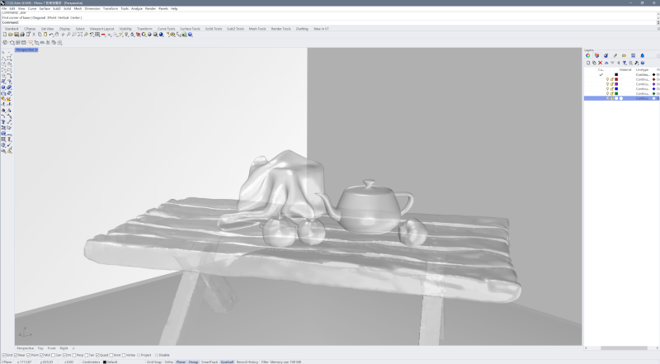Toggle Record History in status bar
Image resolution: width=660 pixels, height=364 pixels.
pyautogui.click(x=247, y=362)
